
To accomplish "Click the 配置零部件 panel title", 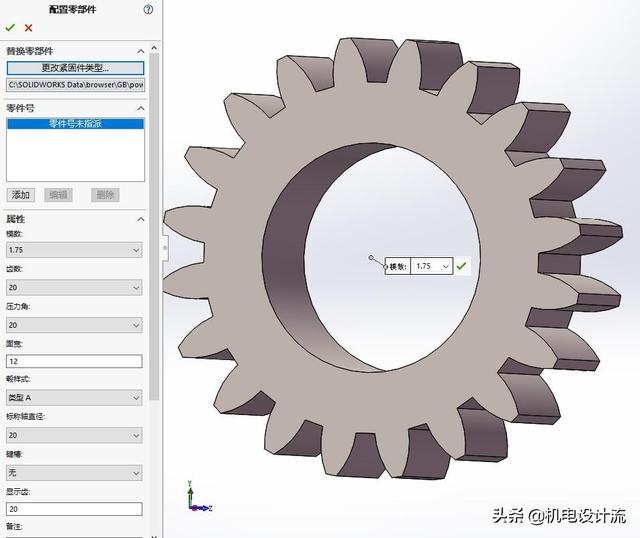I will (x=73, y=9).
